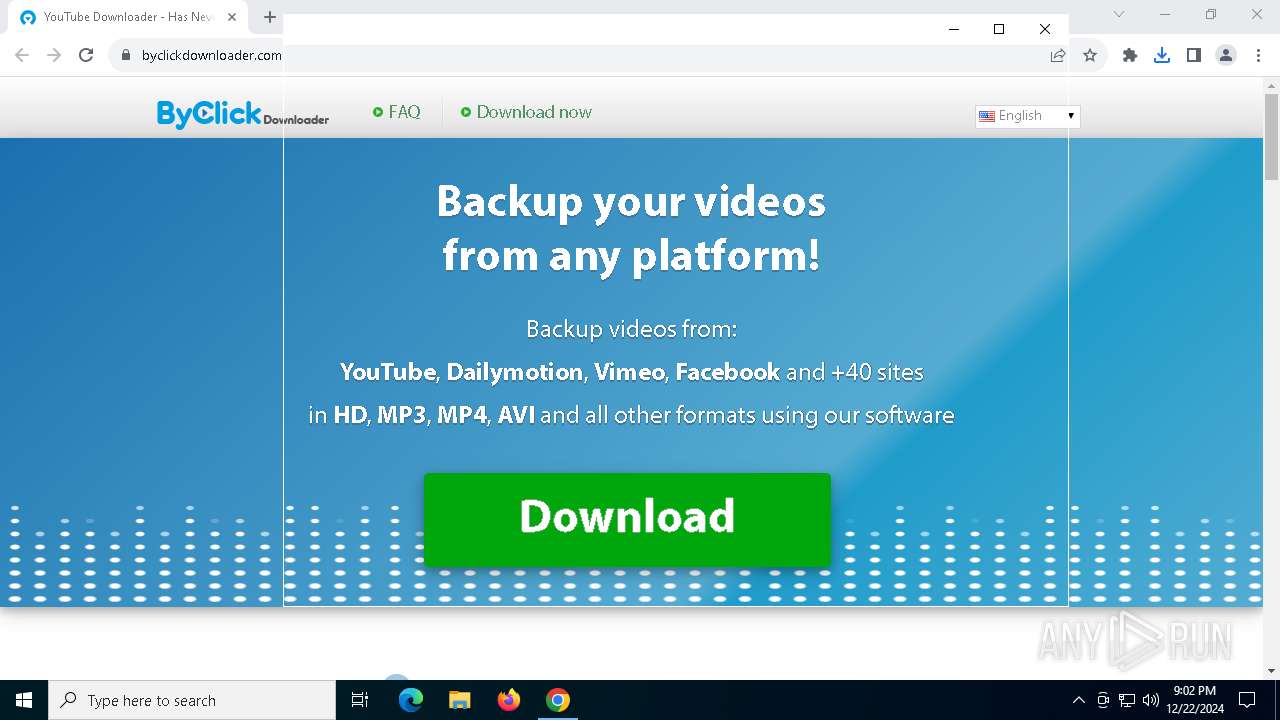Open the network tray icon
Image resolution: width=1280 pixels, height=720 pixels.
1127,700
